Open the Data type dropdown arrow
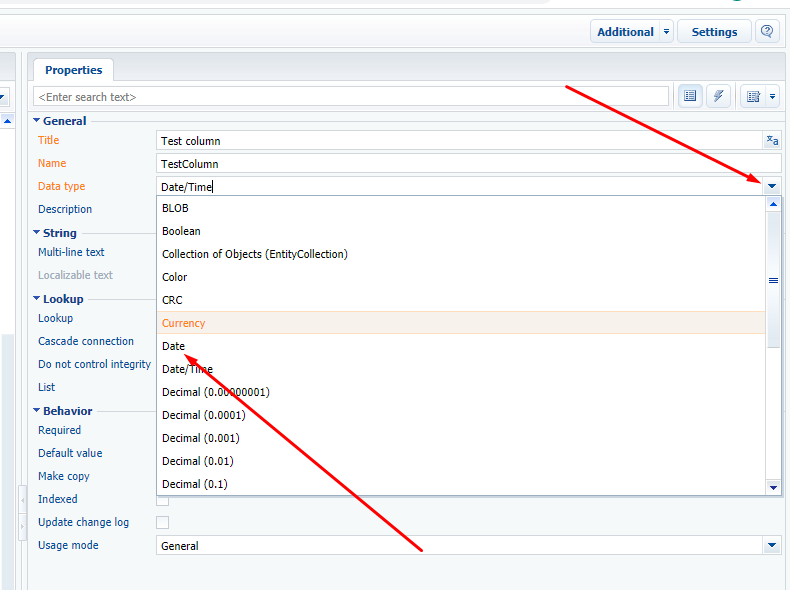790x590 pixels. pyautogui.click(x=772, y=186)
